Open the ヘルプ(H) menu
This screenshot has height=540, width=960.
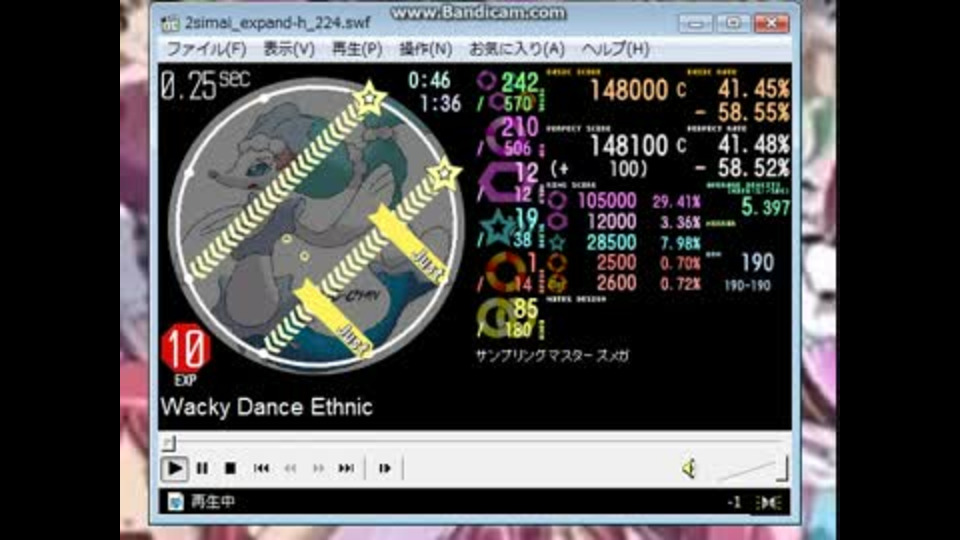coord(615,49)
